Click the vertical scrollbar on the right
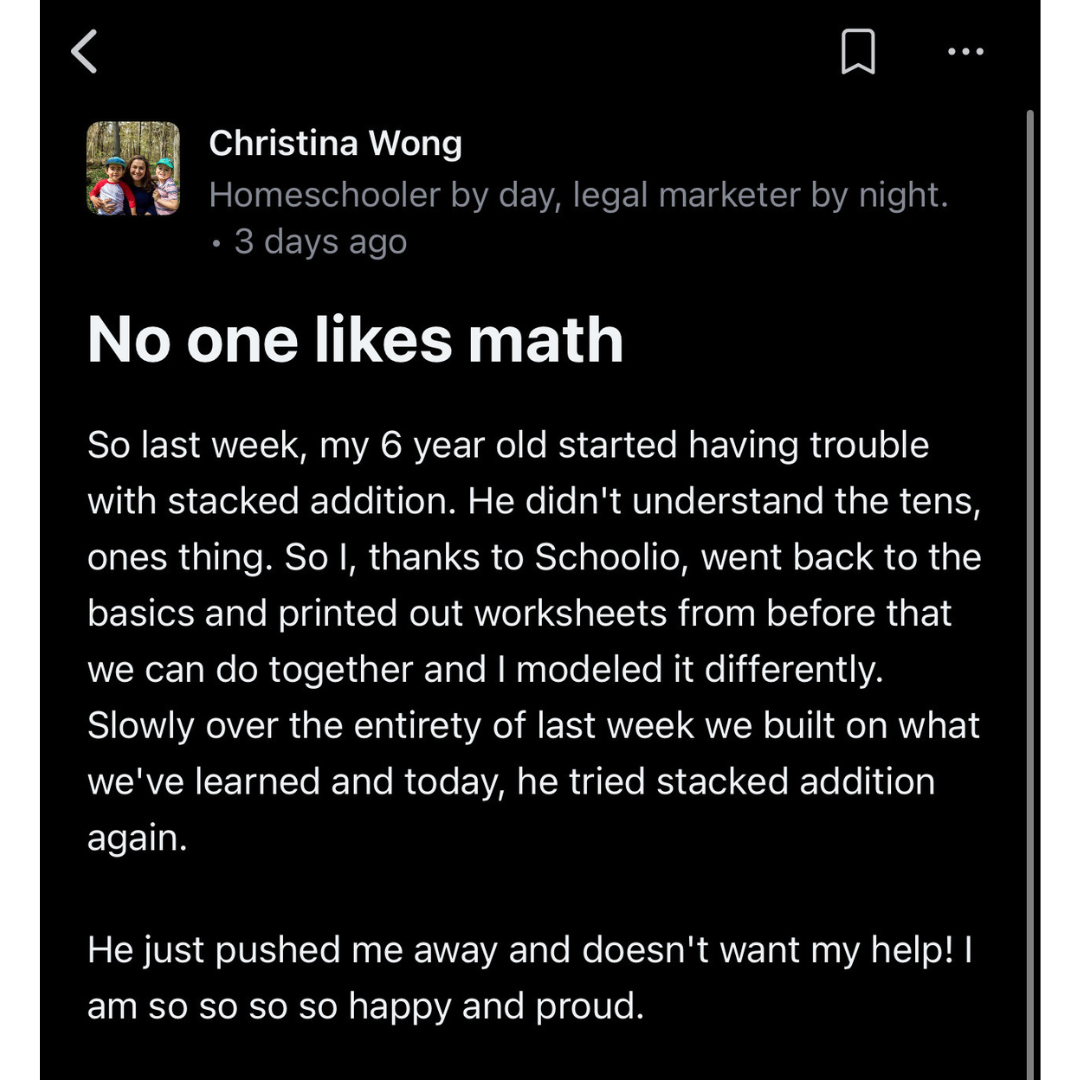 1030,600
